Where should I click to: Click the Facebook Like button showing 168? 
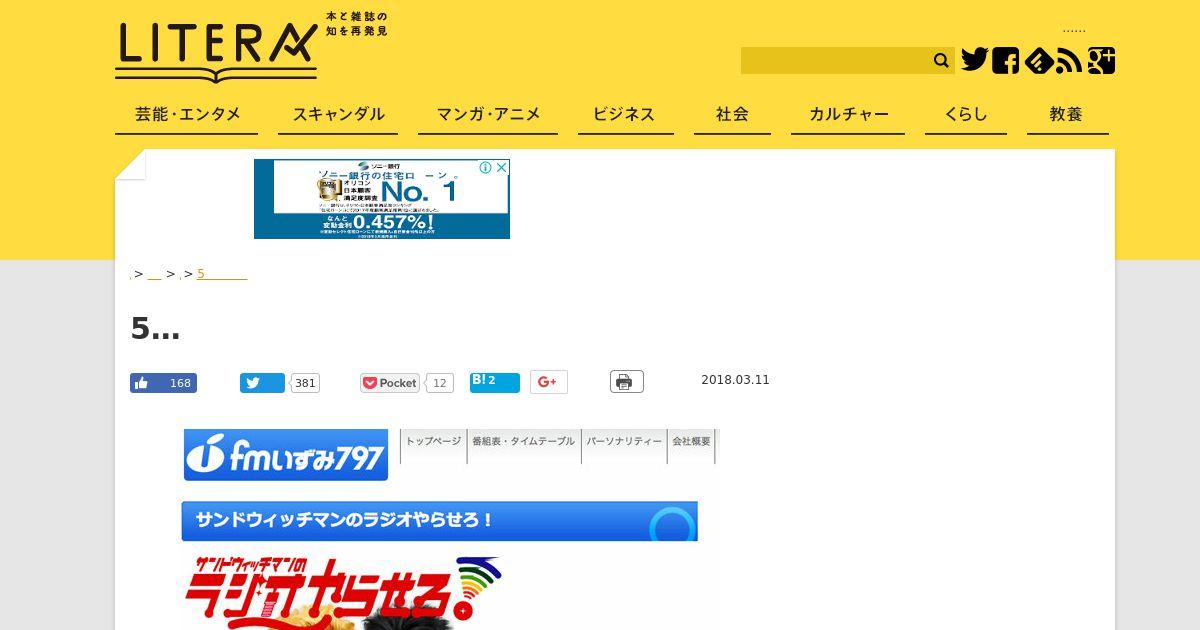tap(163, 383)
